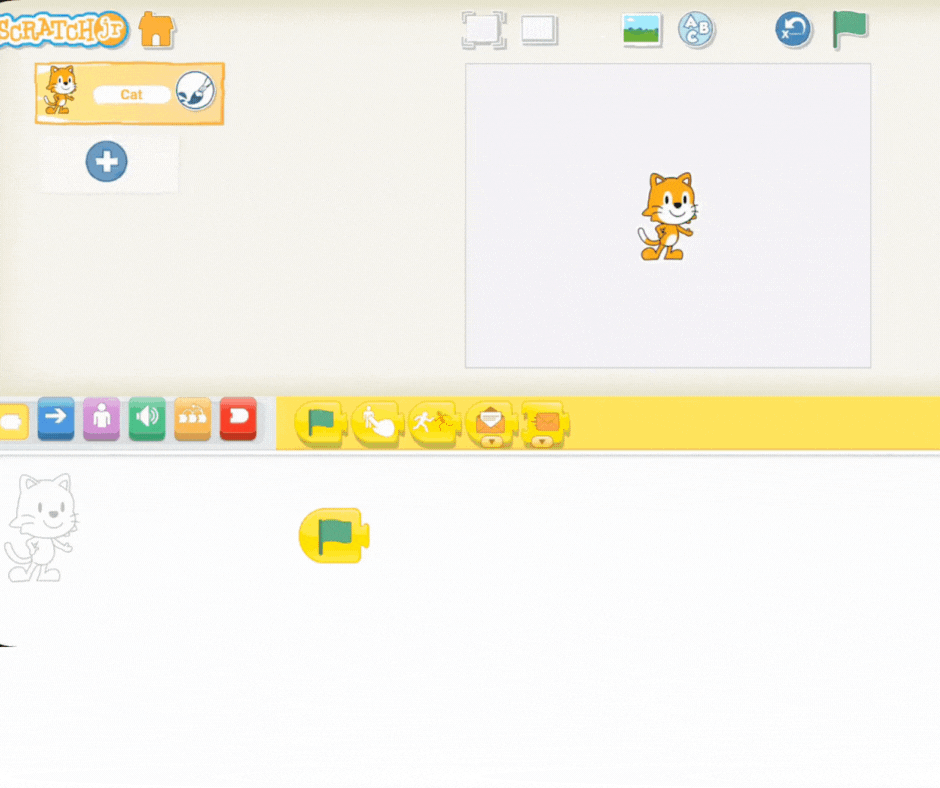The image size is (940, 788).
Task: Open the add text tool
Action: coord(696,30)
